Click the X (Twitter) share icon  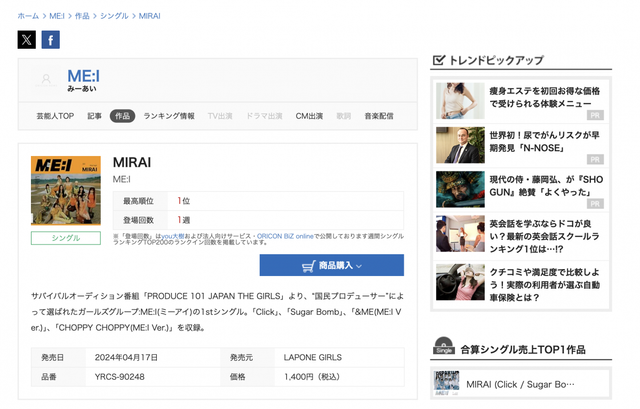click(27, 40)
